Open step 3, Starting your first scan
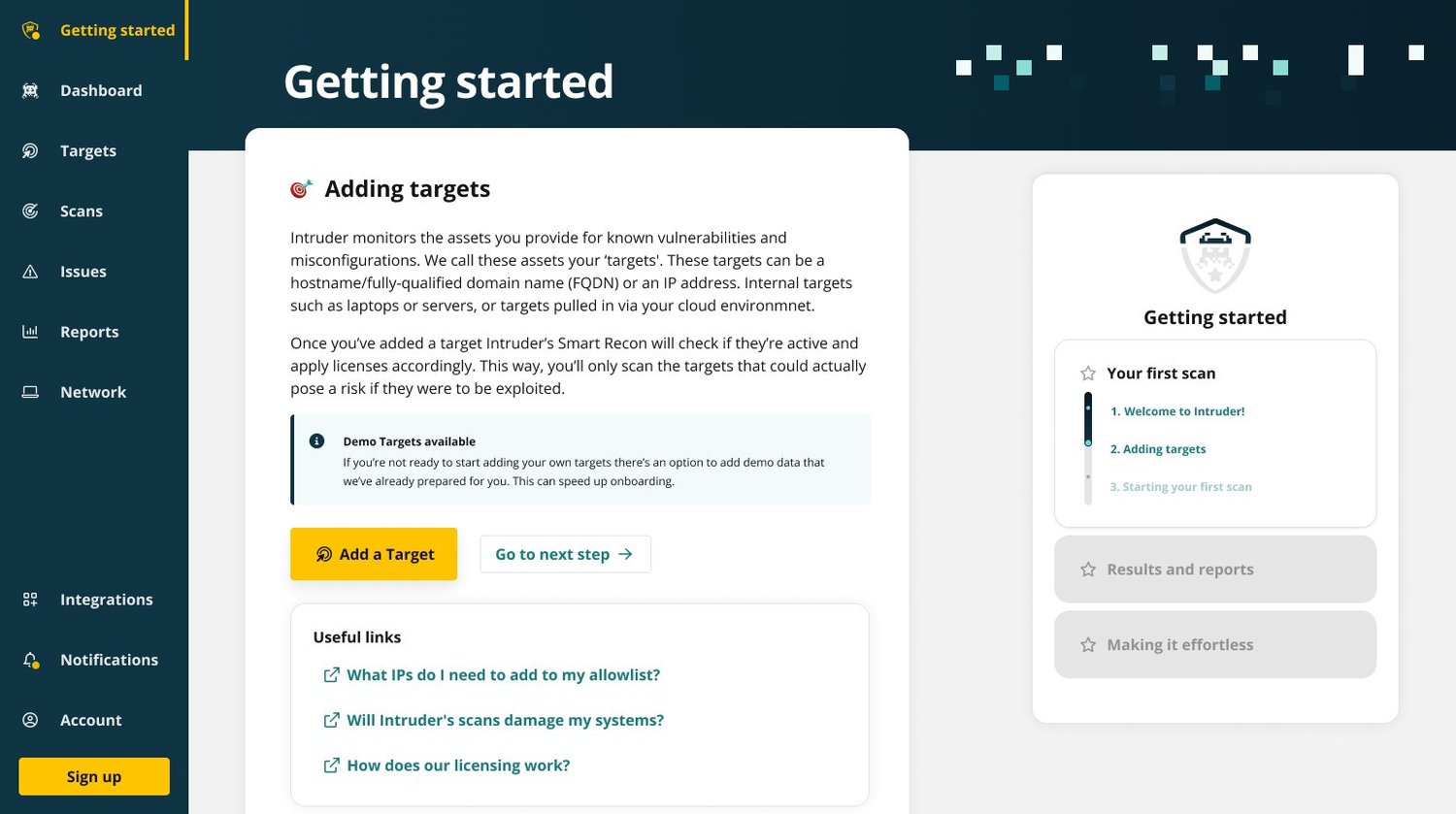The image size is (1456, 814). click(1180, 486)
